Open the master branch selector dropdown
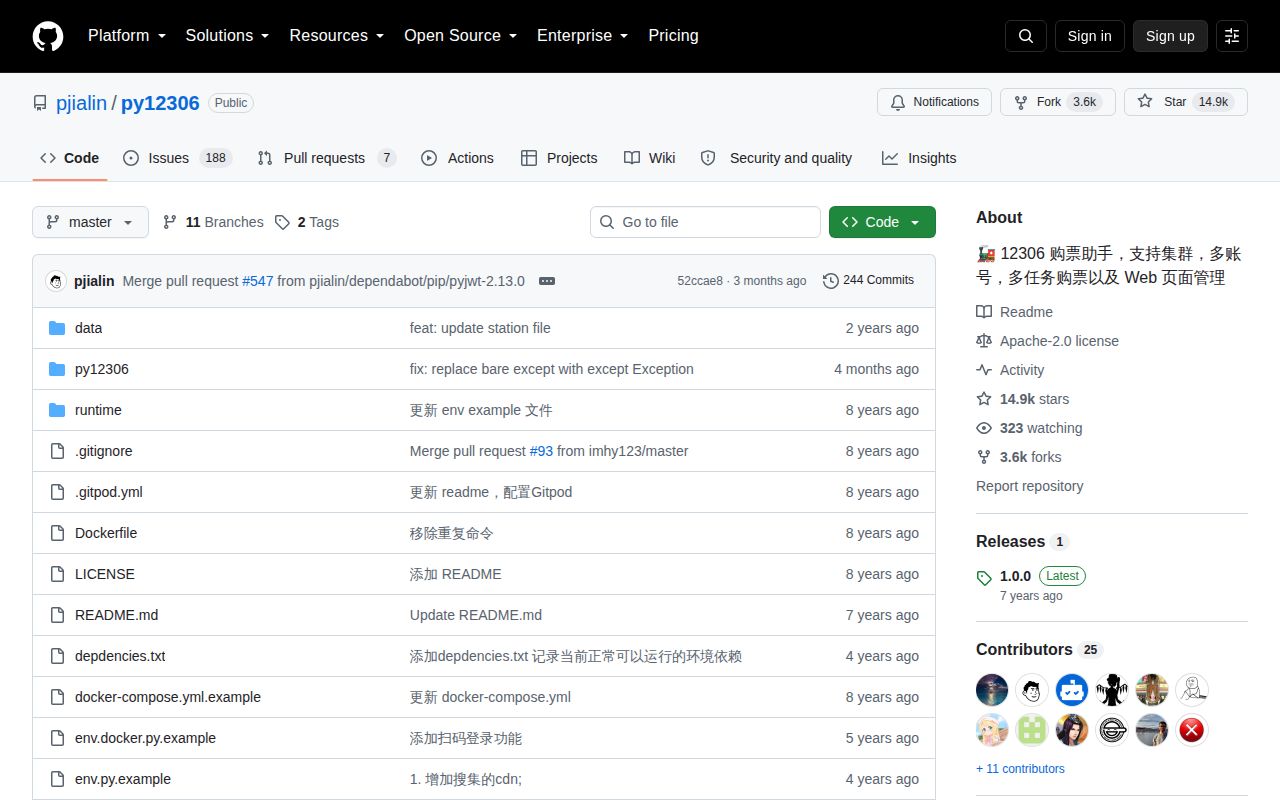 click(x=90, y=222)
